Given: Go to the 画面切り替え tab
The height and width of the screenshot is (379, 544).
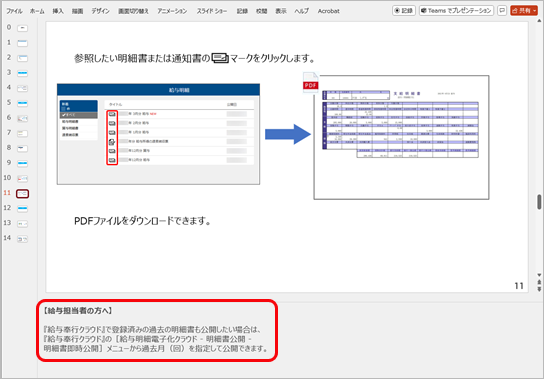Looking at the screenshot, I should 133,11.
